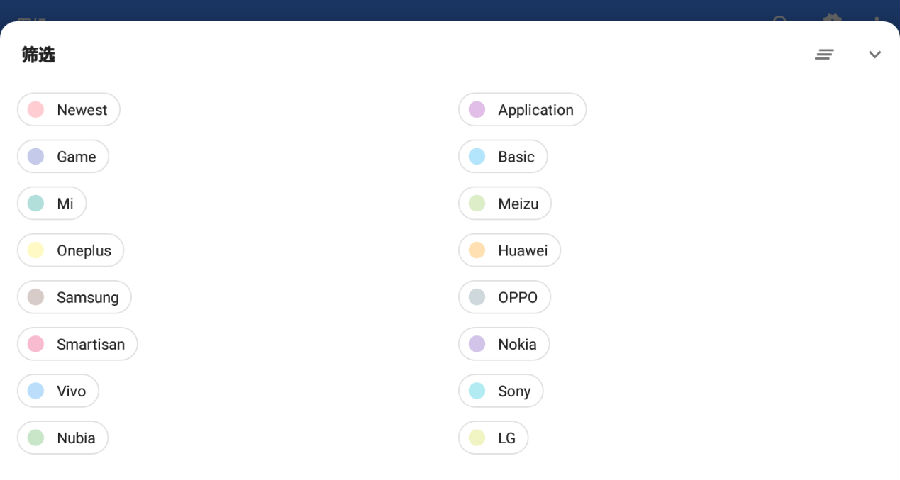Viewport: 900px width, 480px height.
Task: Open the sort lines icon
Action: tap(824, 55)
